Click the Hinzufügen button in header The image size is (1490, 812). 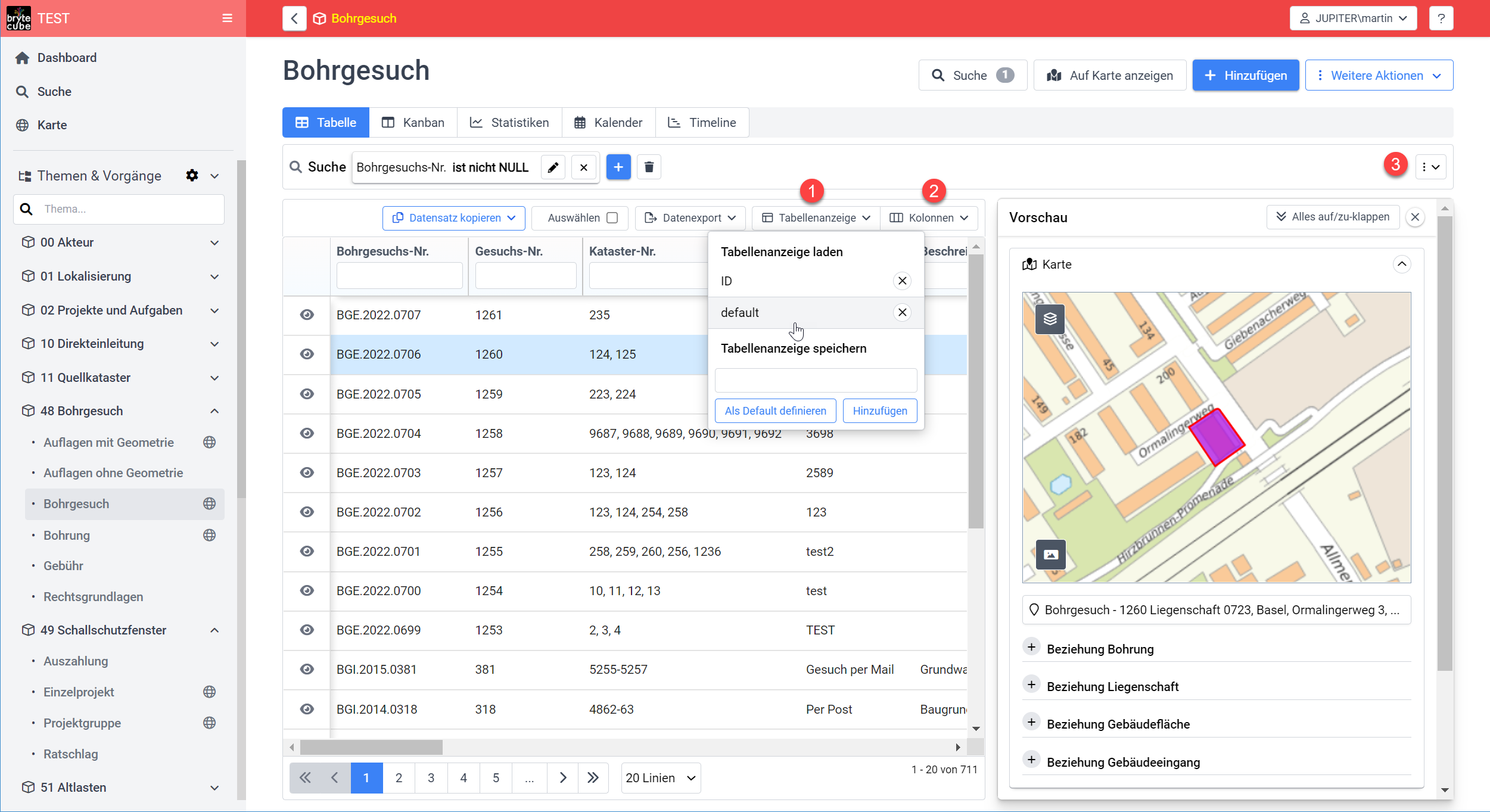coord(1245,76)
